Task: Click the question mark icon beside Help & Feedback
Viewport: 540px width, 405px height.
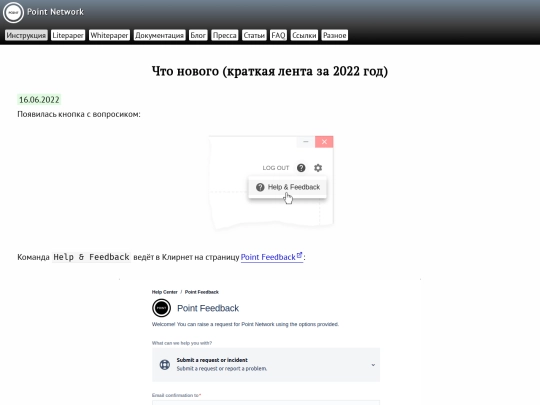Action: [260, 187]
